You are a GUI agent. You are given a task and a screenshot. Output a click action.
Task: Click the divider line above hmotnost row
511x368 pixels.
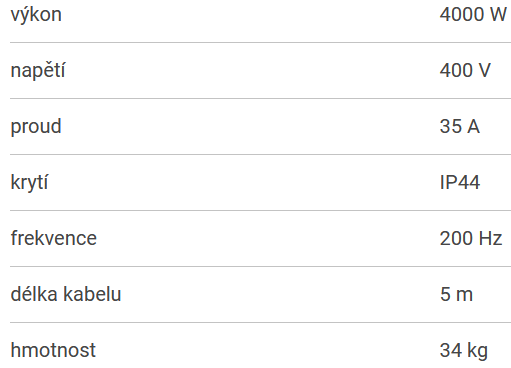[x=260, y=322]
